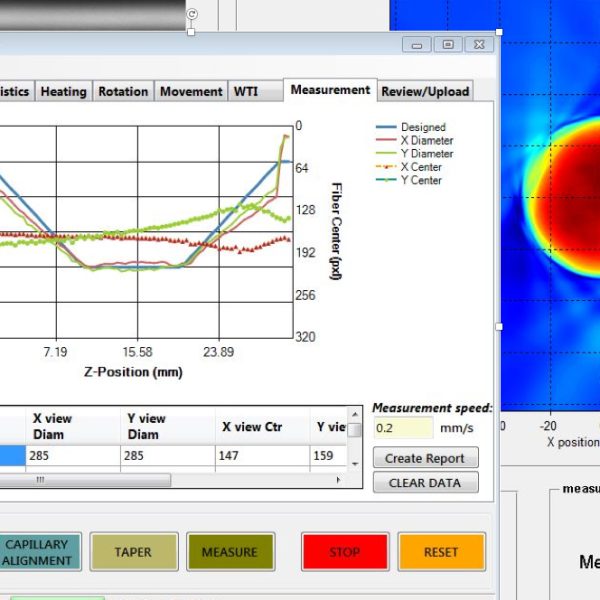This screenshot has width=600, height=600.
Task: Hit the red STOP button
Action: click(x=345, y=552)
